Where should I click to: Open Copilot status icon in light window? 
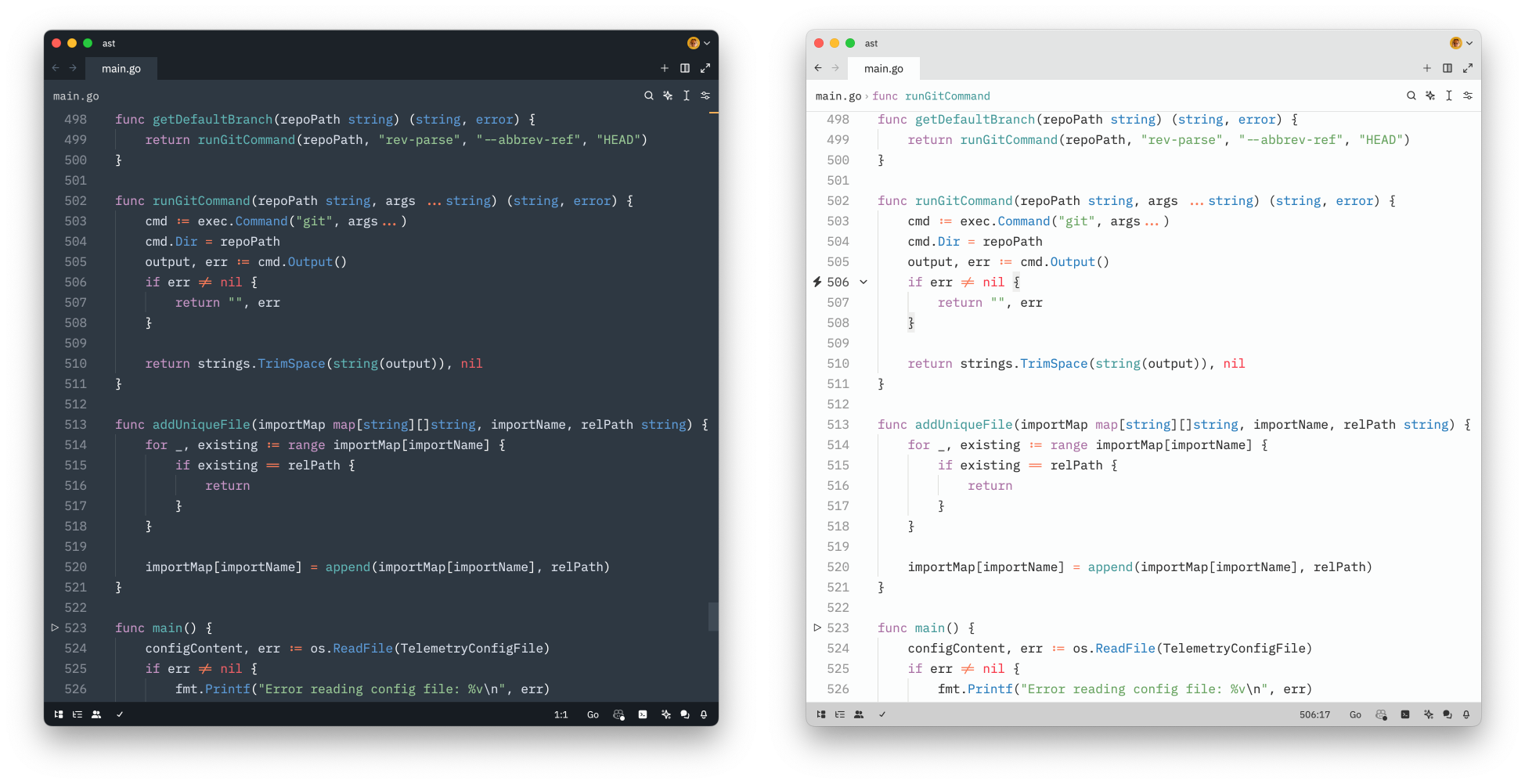1381,714
